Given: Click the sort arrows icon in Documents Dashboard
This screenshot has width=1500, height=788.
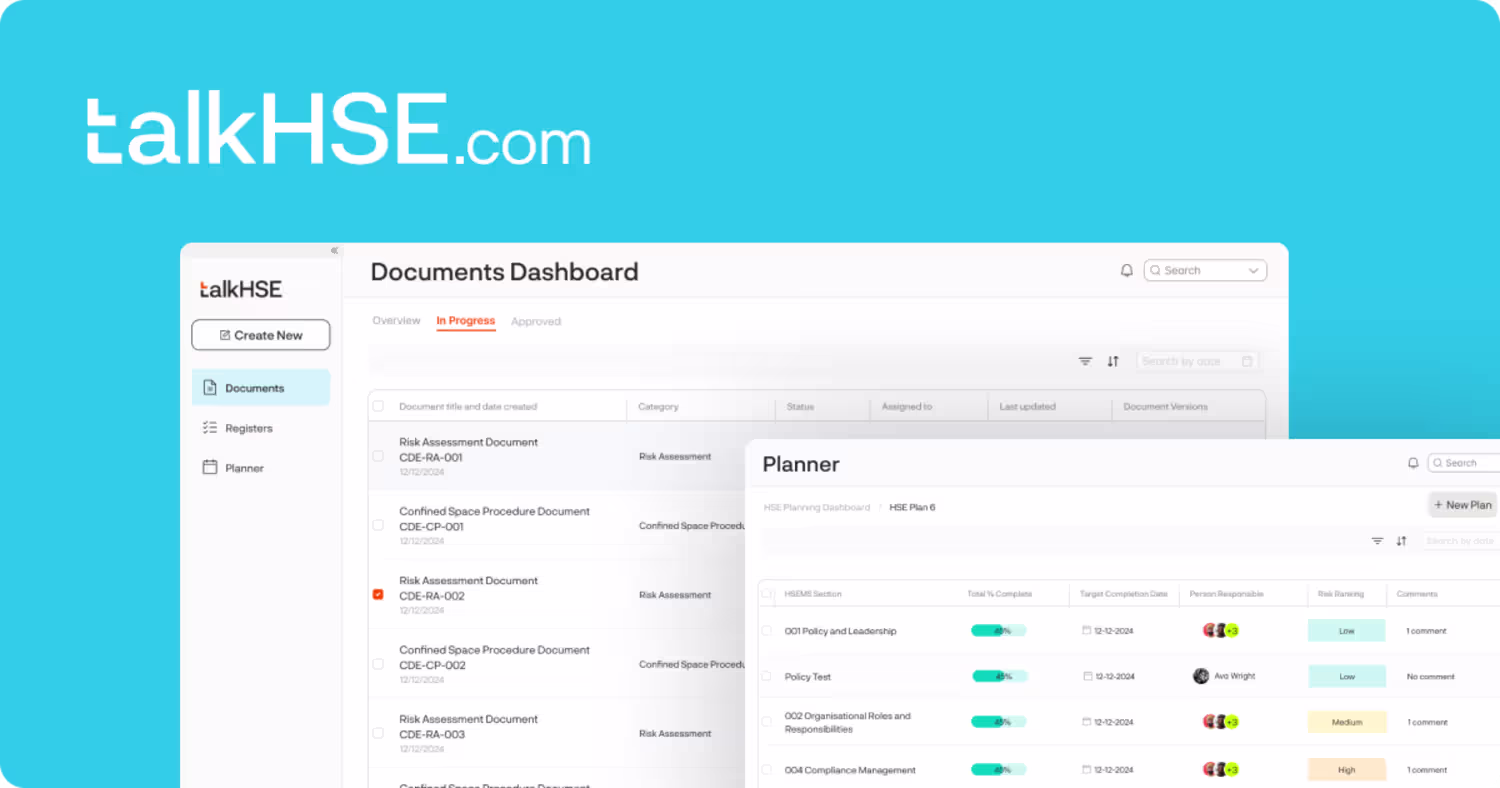Looking at the screenshot, I should coord(1113,361).
